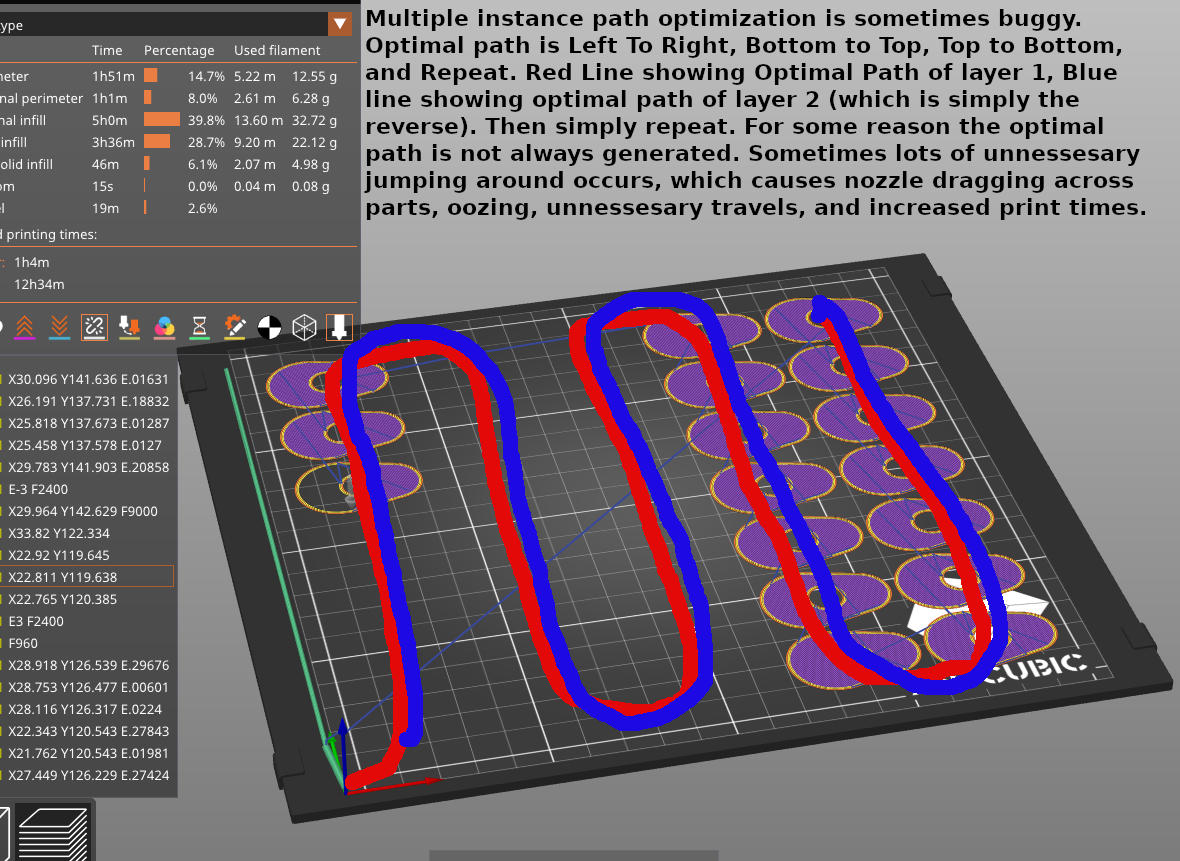The height and width of the screenshot is (861, 1180).
Task: Toggle the color changes icon
Action: pos(164,326)
